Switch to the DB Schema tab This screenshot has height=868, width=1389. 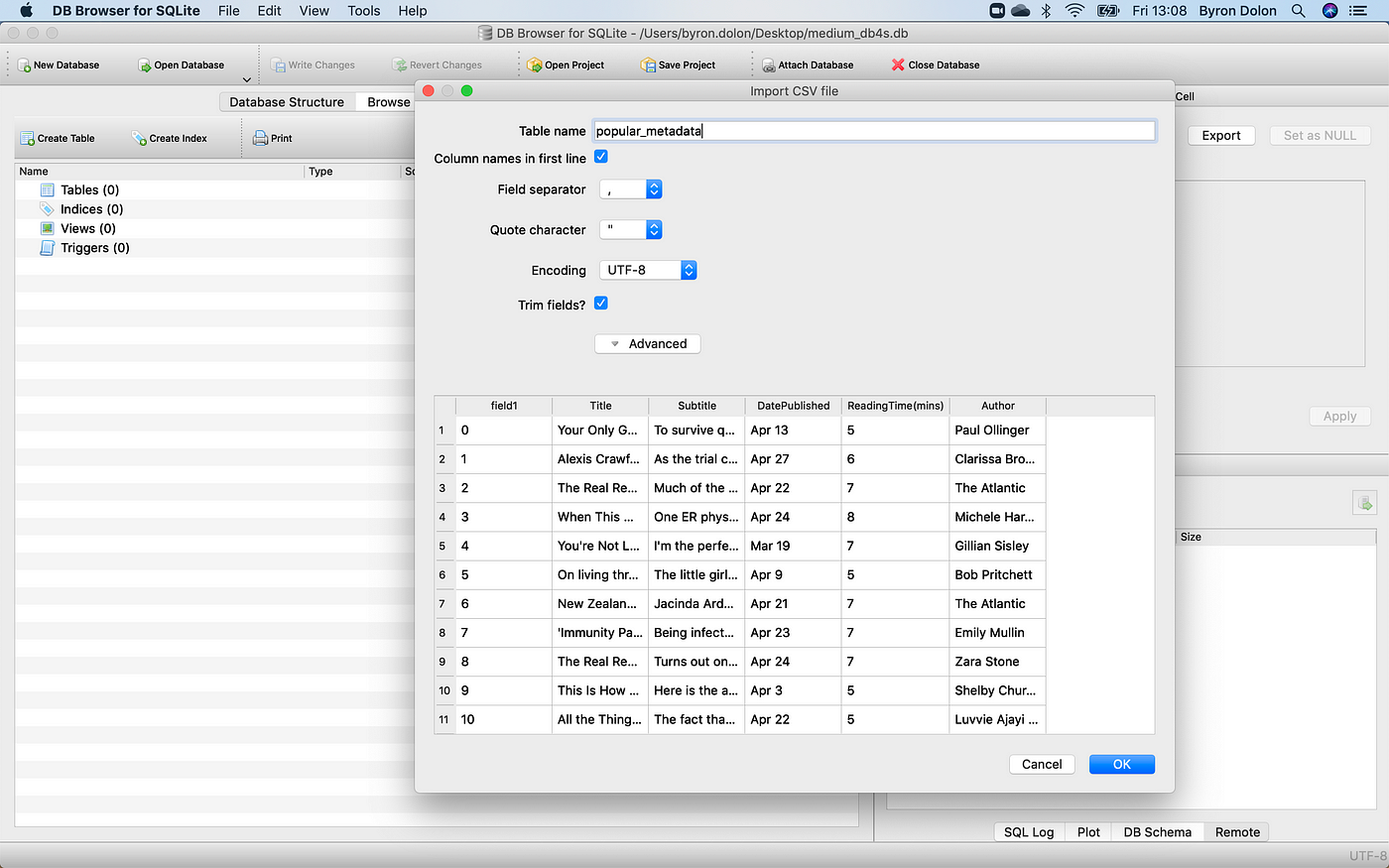click(x=1157, y=832)
